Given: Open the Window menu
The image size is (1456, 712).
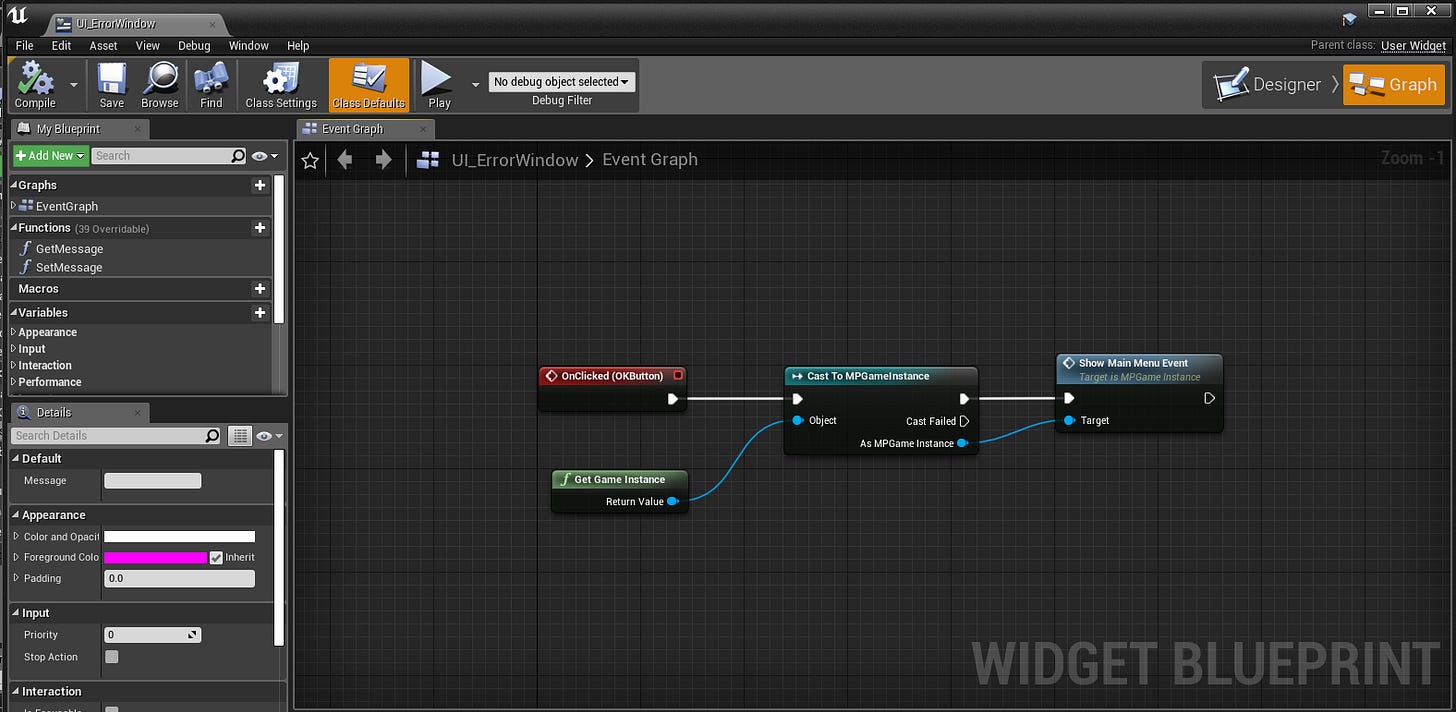Looking at the screenshot, I should pyautogui.click(x=249, y=46).
